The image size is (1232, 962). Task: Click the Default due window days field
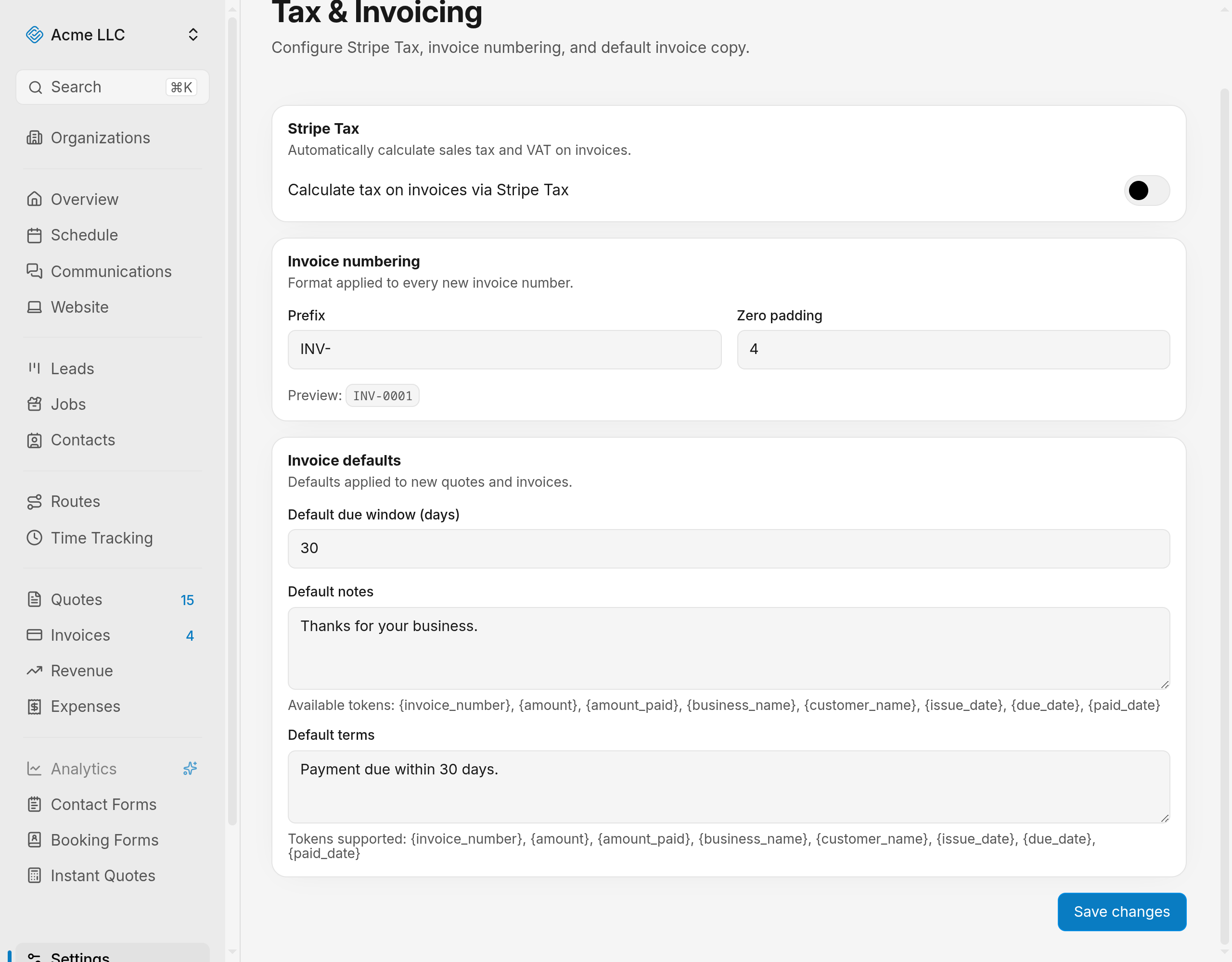click(x=729, y=549)
